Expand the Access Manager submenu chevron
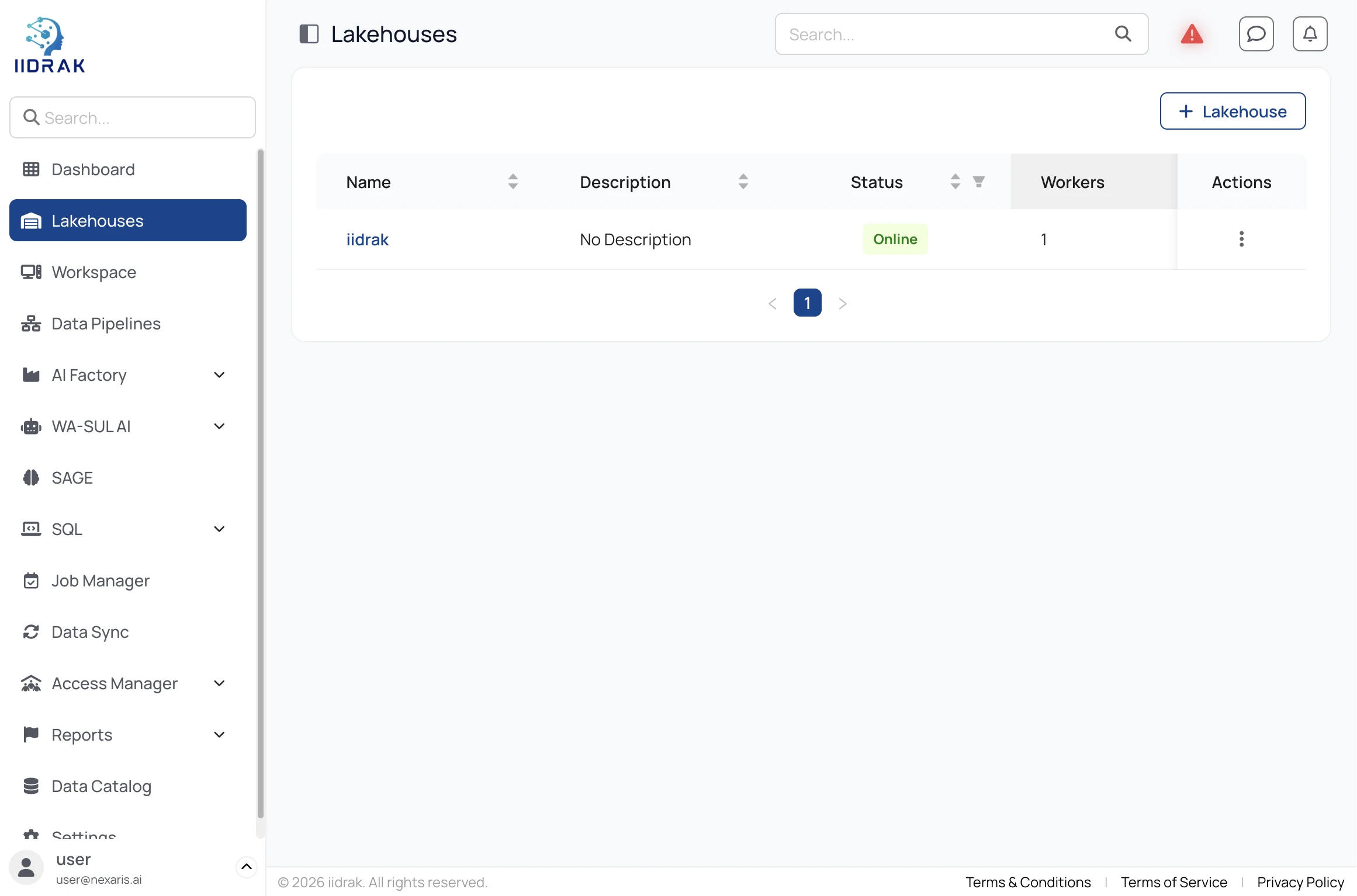Image resolution: width=1357 pixels, height=896 pixels. (x=219, y=683)
